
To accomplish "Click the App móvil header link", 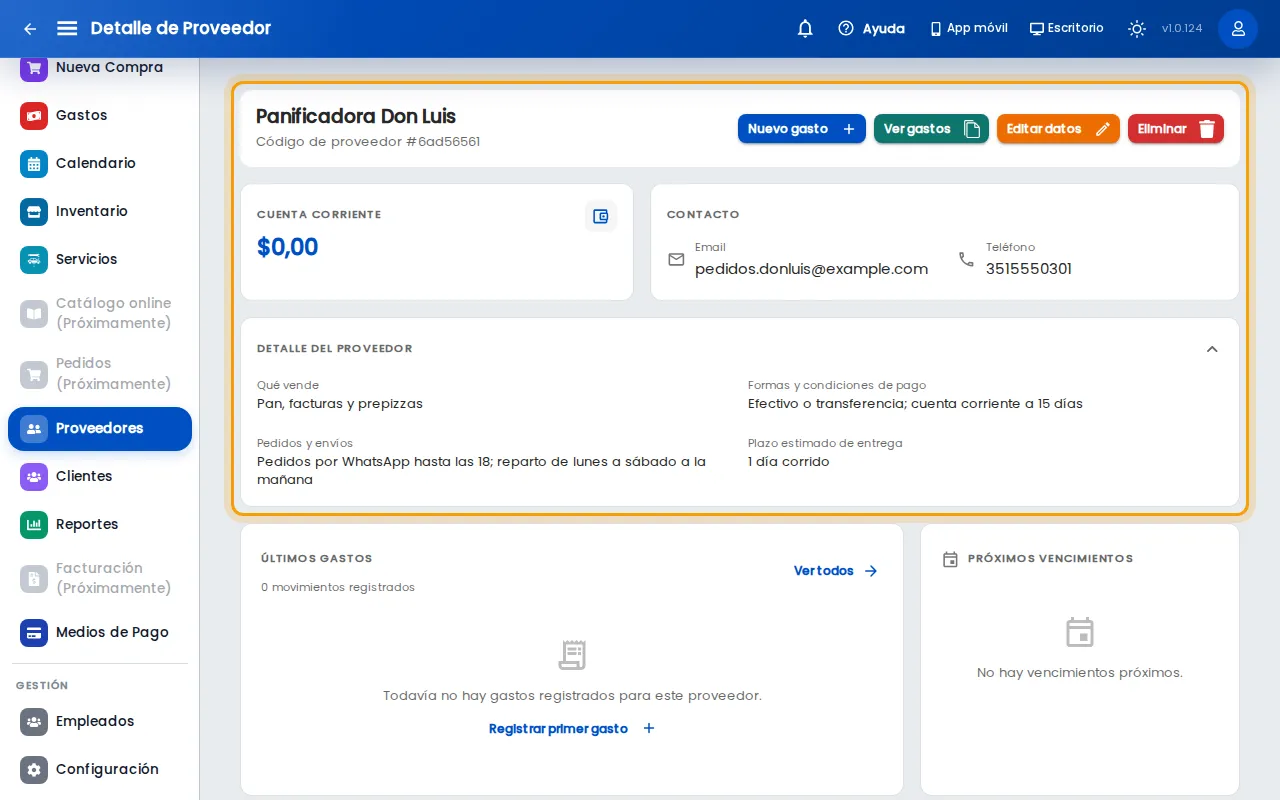I will click(x=968, y=29).
